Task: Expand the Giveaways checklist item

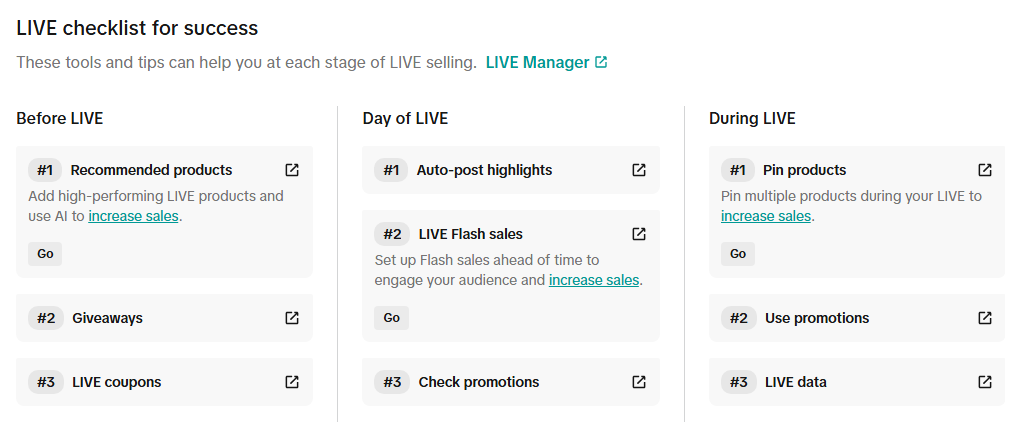Action: click(150, 318)
